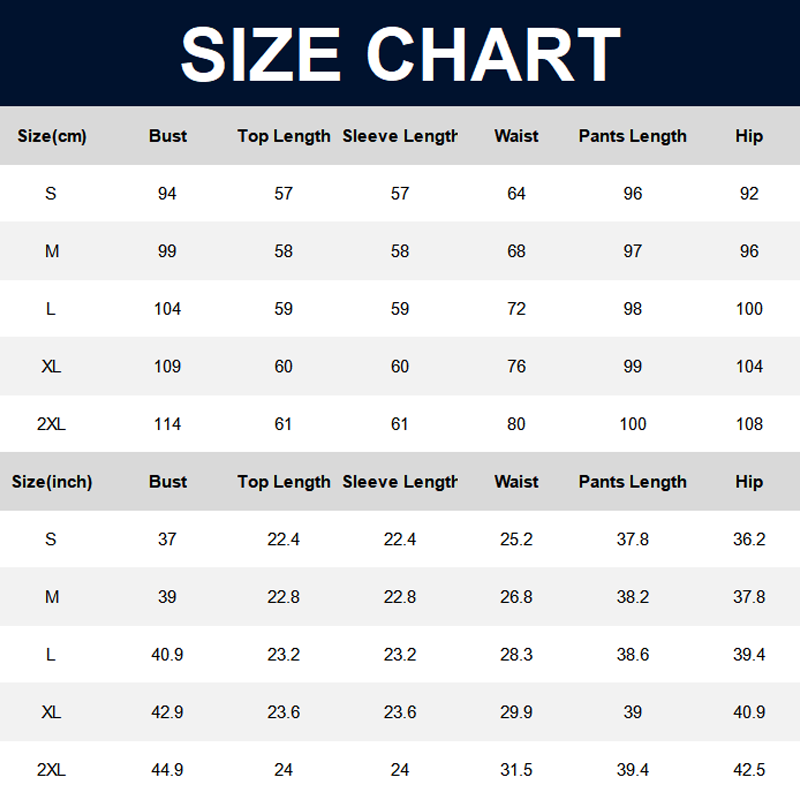This screenshot has height=800, width=800.
Task: Select the XL row label in inch table
Action: coord(51,712)
